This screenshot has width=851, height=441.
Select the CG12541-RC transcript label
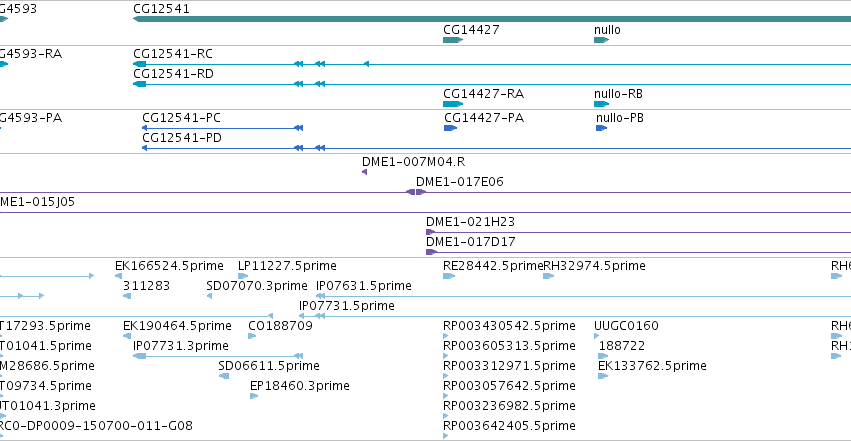(x=173, y=54)
